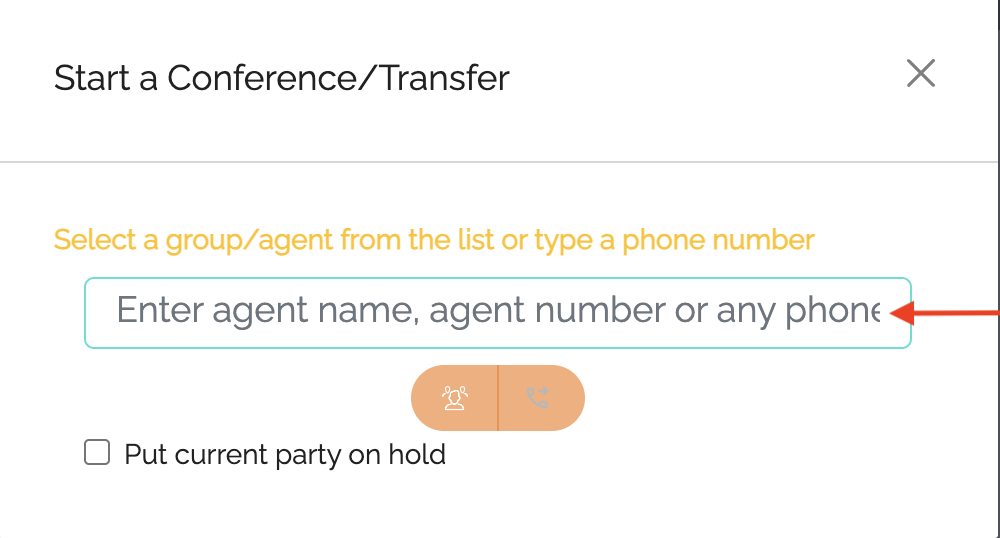This screenshot has width=1000, height=538.
Task: Focus the agent name or phone number field
Action: click(497, 313)
